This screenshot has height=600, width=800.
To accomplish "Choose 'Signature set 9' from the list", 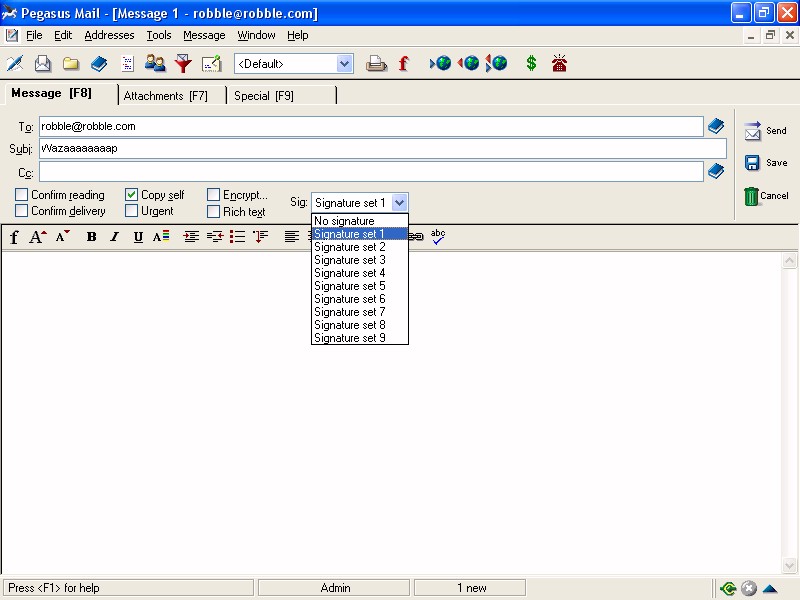I will pyautogui.click(x=360, y=338).
